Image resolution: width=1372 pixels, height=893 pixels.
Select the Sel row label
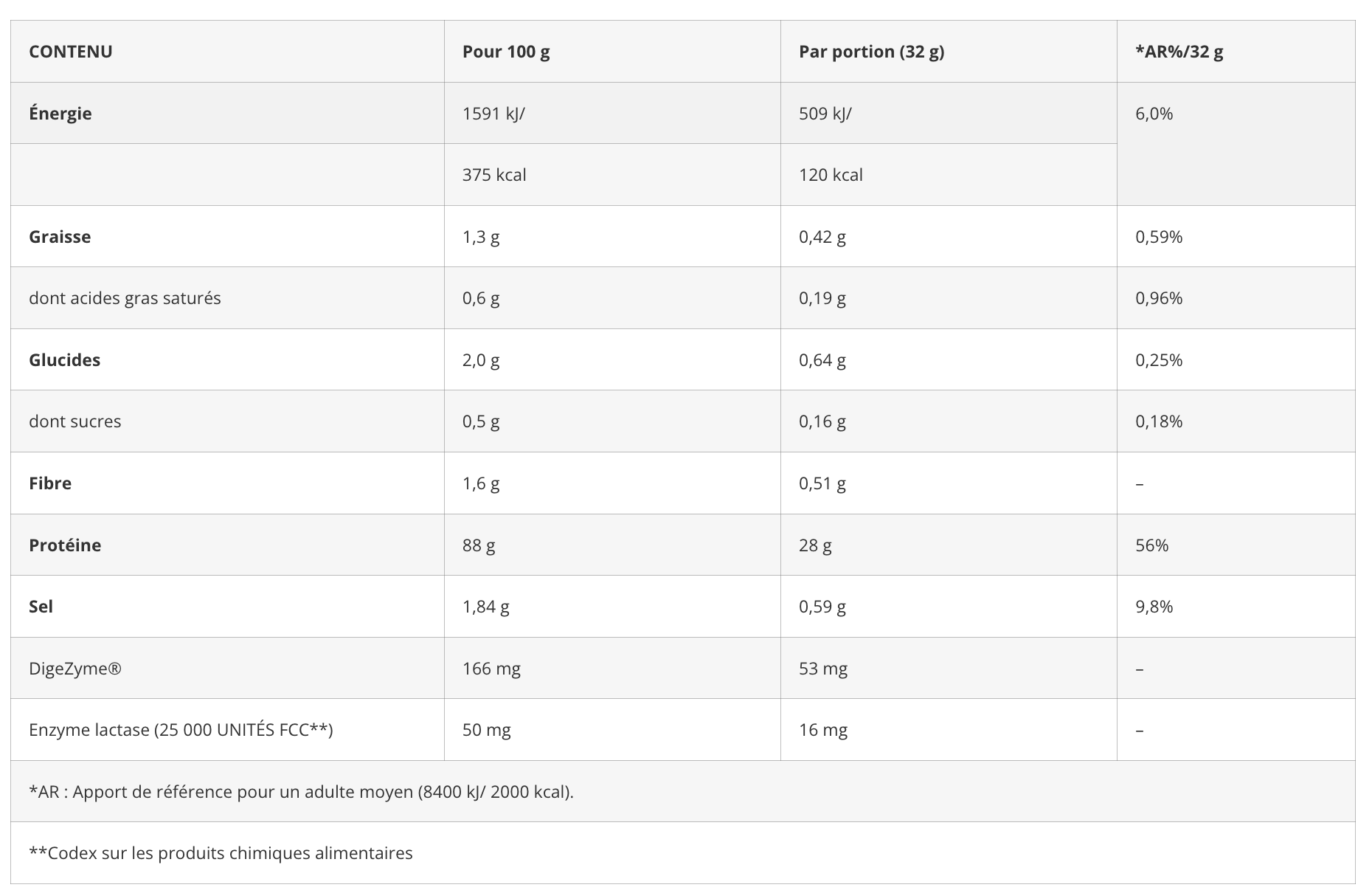point(41,607)
